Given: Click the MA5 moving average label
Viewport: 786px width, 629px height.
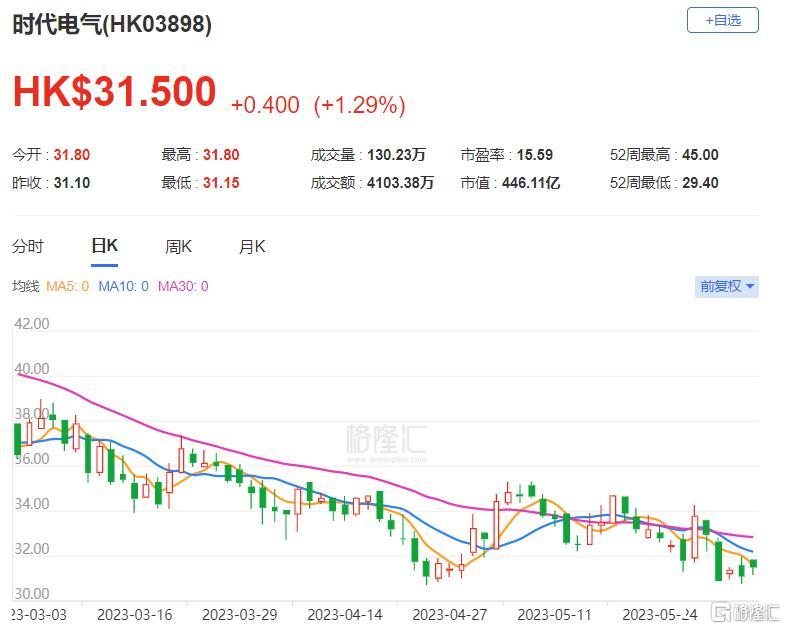Looking at the screenshot, I should point(67,286).
